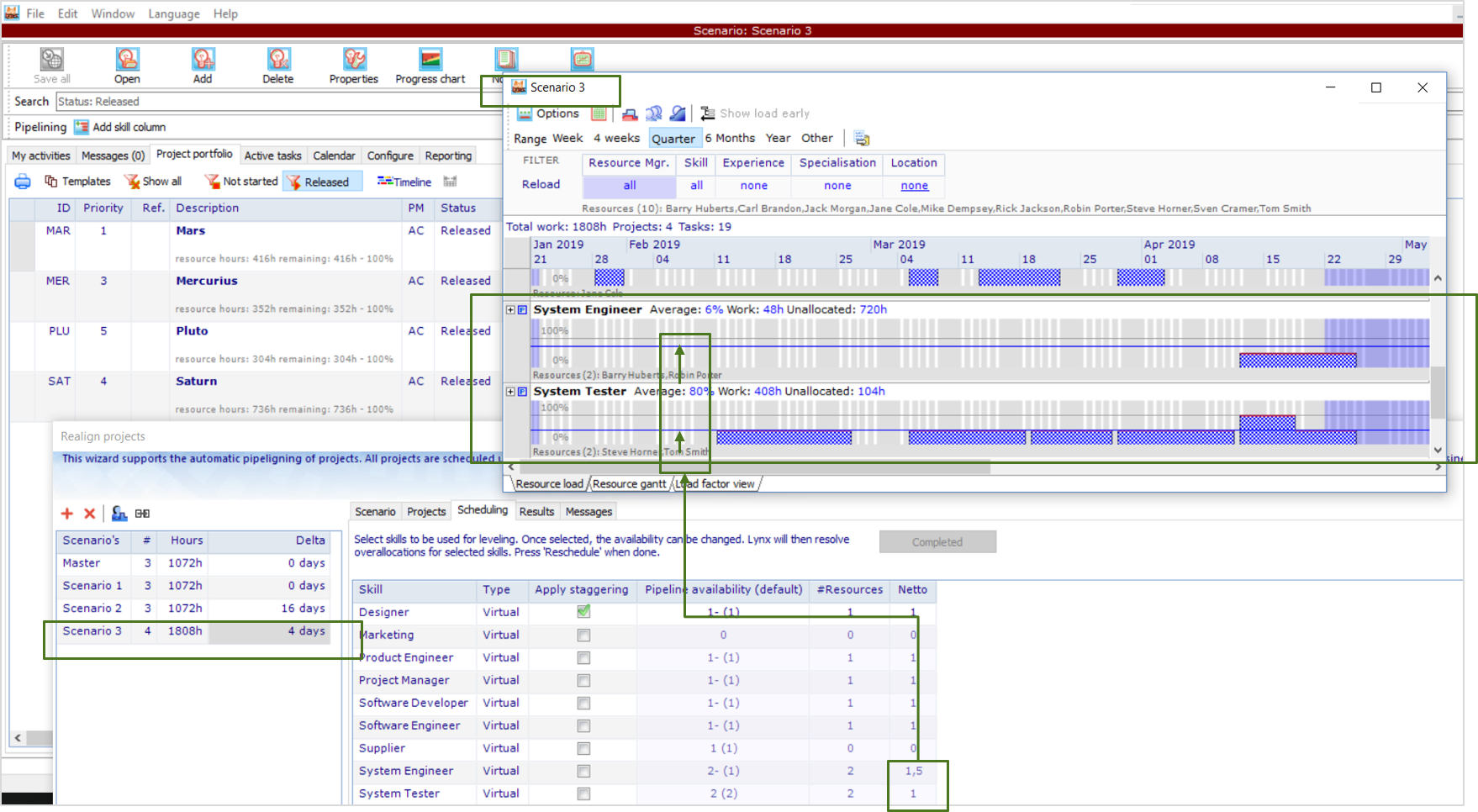Open the Specialisation filter value 'none'
This screenshot has height=812, width=1478.
tap(837, 186)
